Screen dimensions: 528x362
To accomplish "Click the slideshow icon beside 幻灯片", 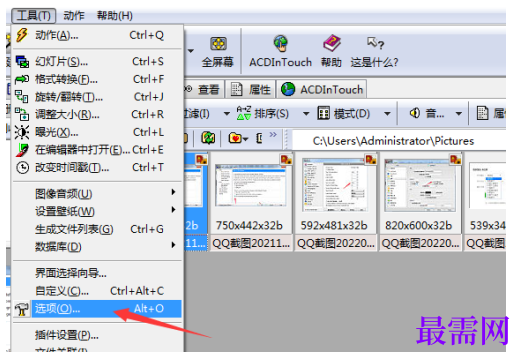I will pos(22,62).
